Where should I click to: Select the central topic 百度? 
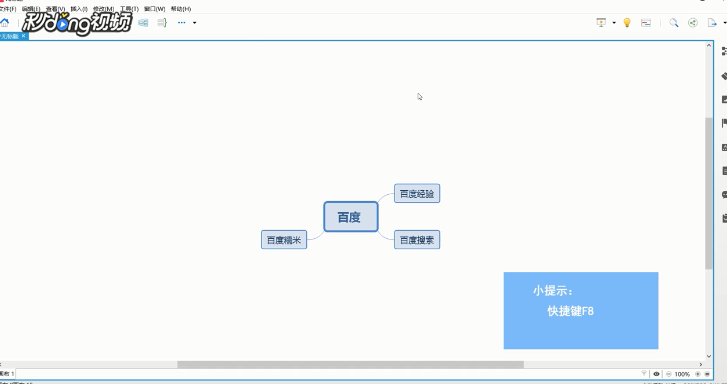[351, 217]
